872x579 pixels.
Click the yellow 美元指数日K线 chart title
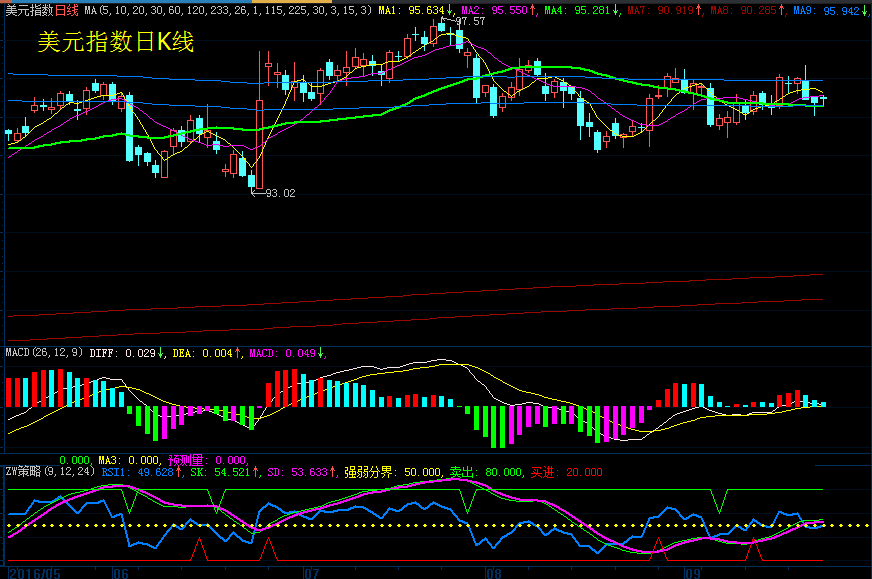115,42
